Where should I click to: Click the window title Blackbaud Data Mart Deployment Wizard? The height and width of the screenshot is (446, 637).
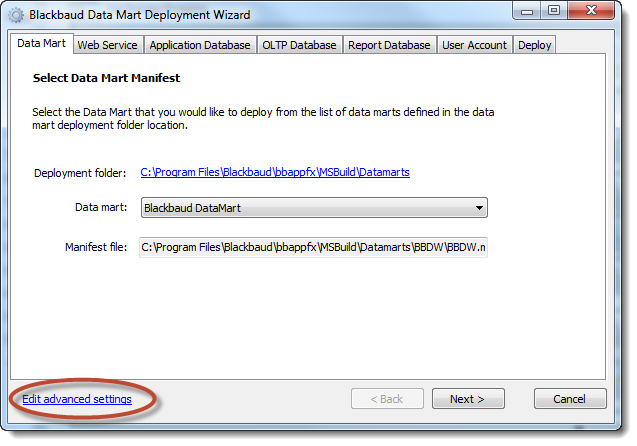[x=140, y=15]
